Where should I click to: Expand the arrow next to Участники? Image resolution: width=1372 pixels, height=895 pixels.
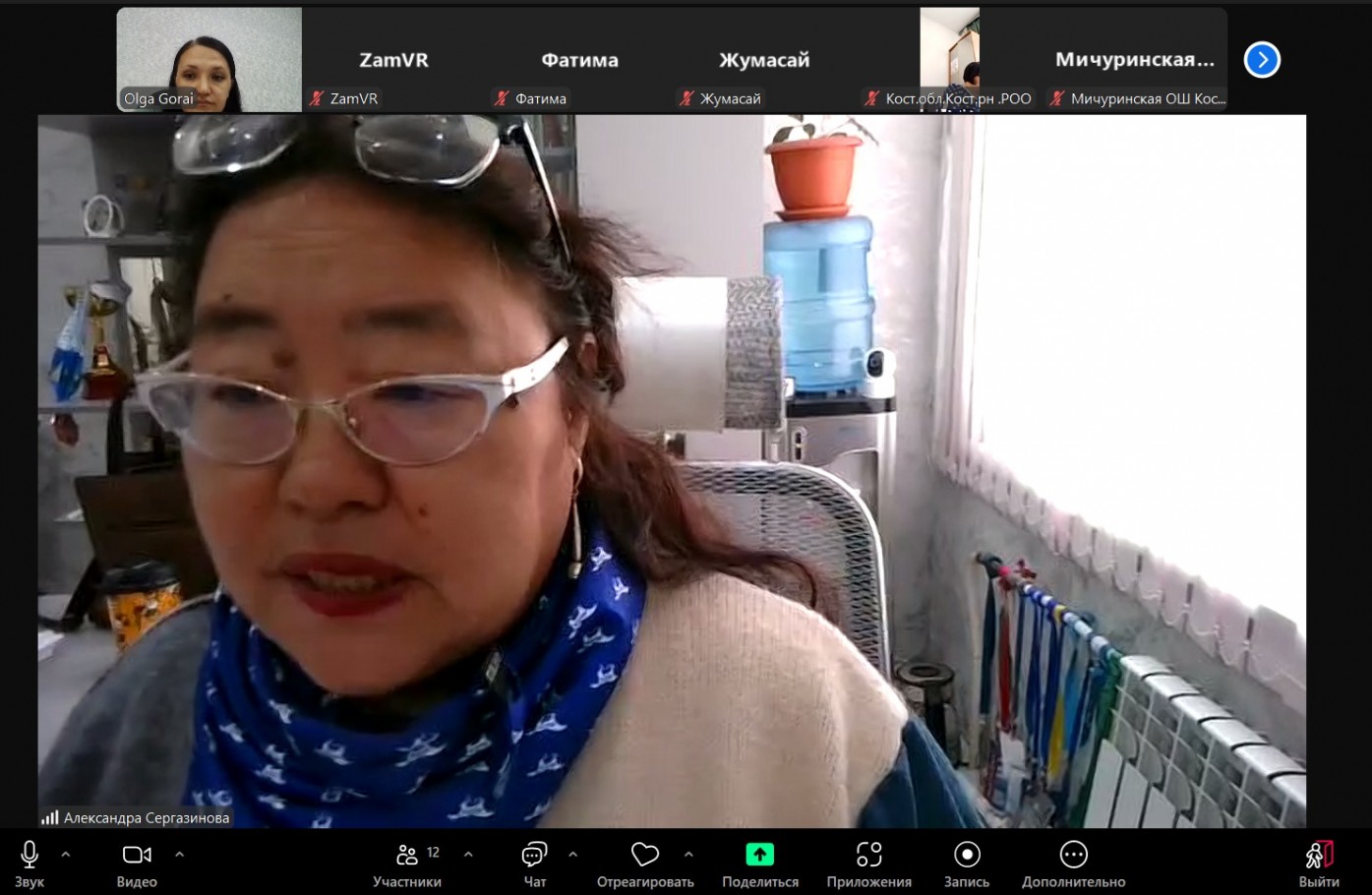pyautogui.click(x=468, y=855)
